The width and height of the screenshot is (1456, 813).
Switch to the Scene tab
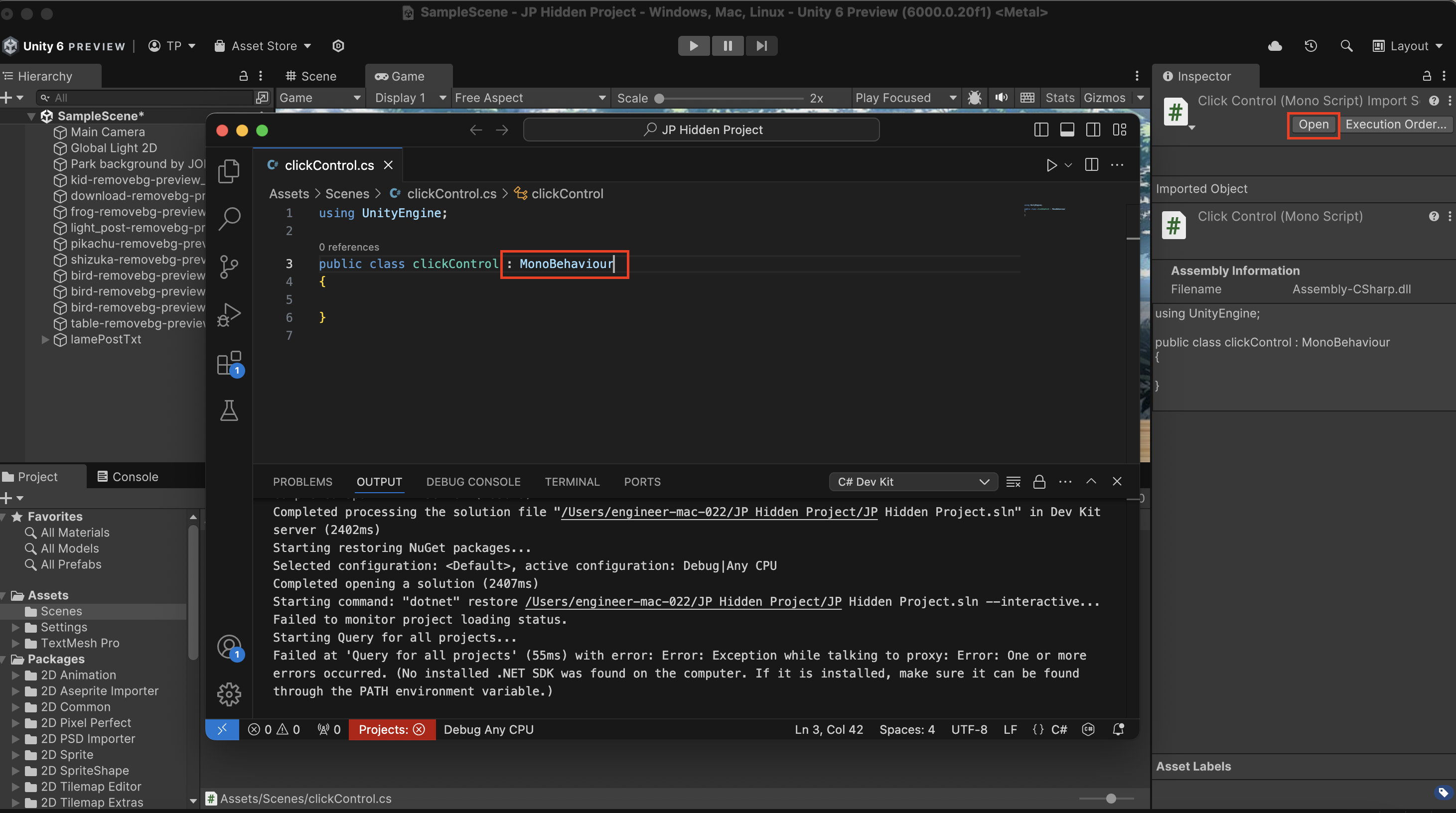[x=311, y=76]
